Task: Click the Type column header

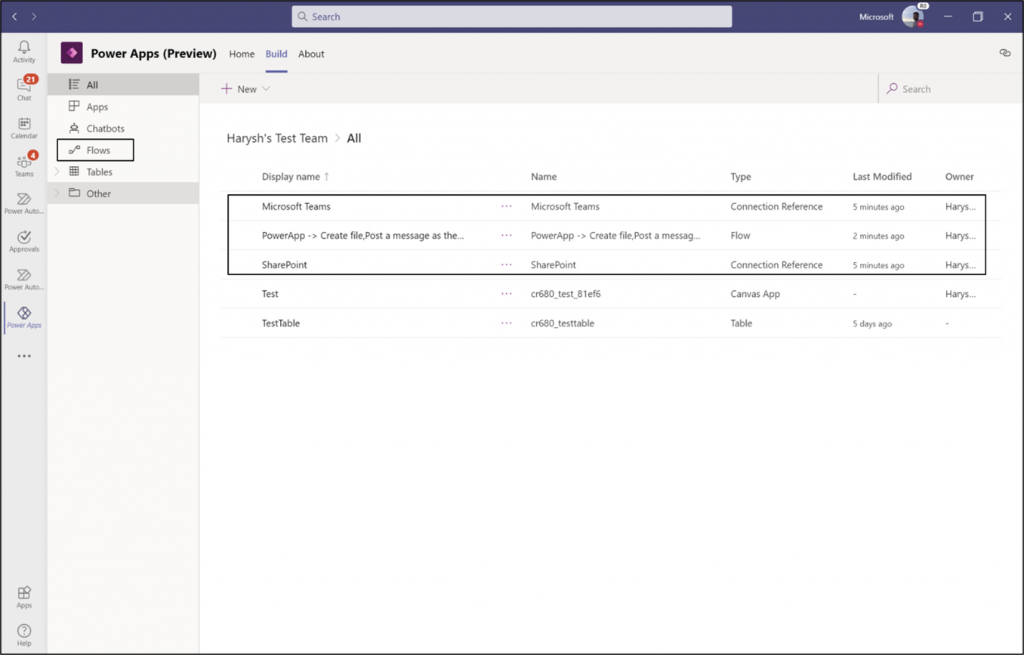Action: coord(741,176)
